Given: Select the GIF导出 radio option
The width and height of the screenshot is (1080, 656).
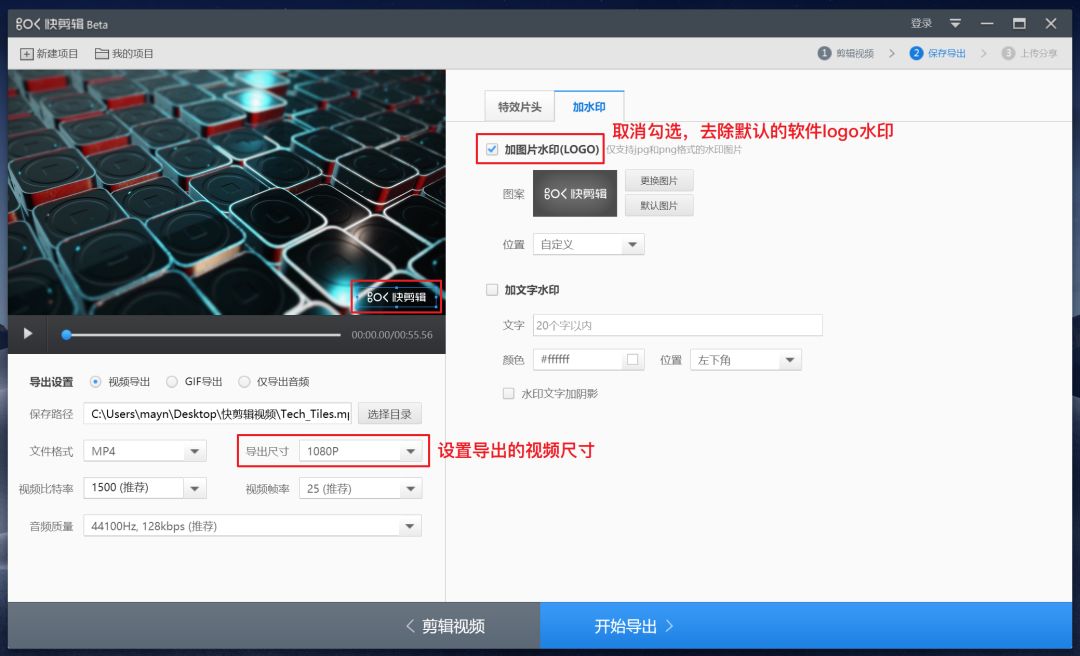Looking at the screenshot, I should point(172,381).
